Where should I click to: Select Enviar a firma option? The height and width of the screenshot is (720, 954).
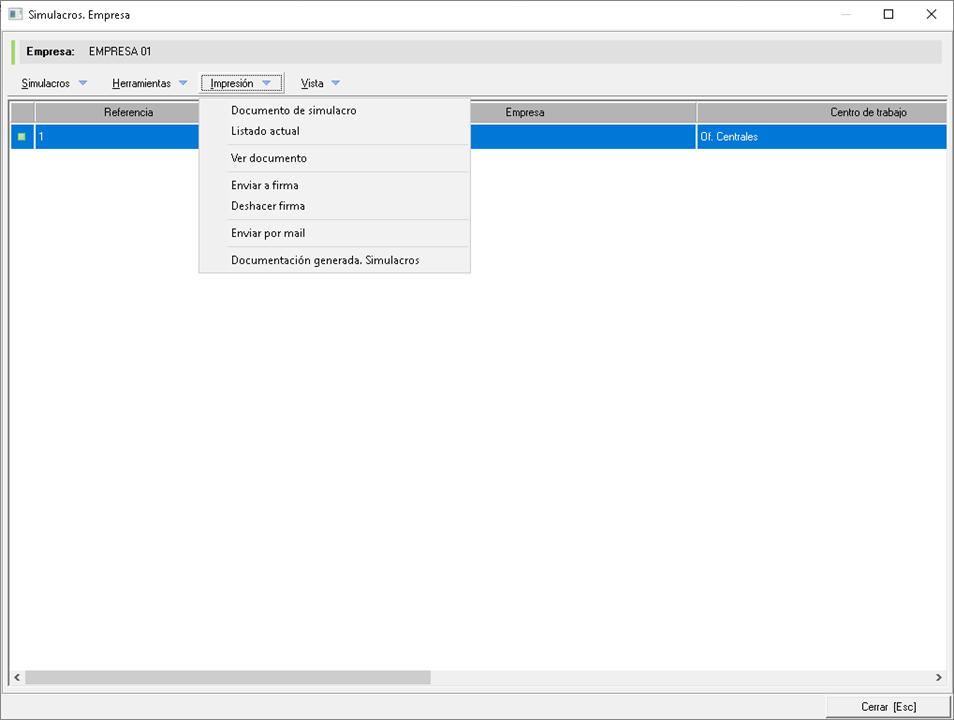point(264,185)
